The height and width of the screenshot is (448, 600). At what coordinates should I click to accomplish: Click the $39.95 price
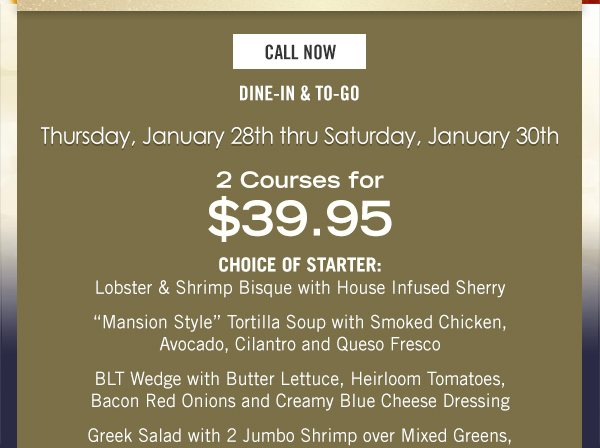[300, 219]
